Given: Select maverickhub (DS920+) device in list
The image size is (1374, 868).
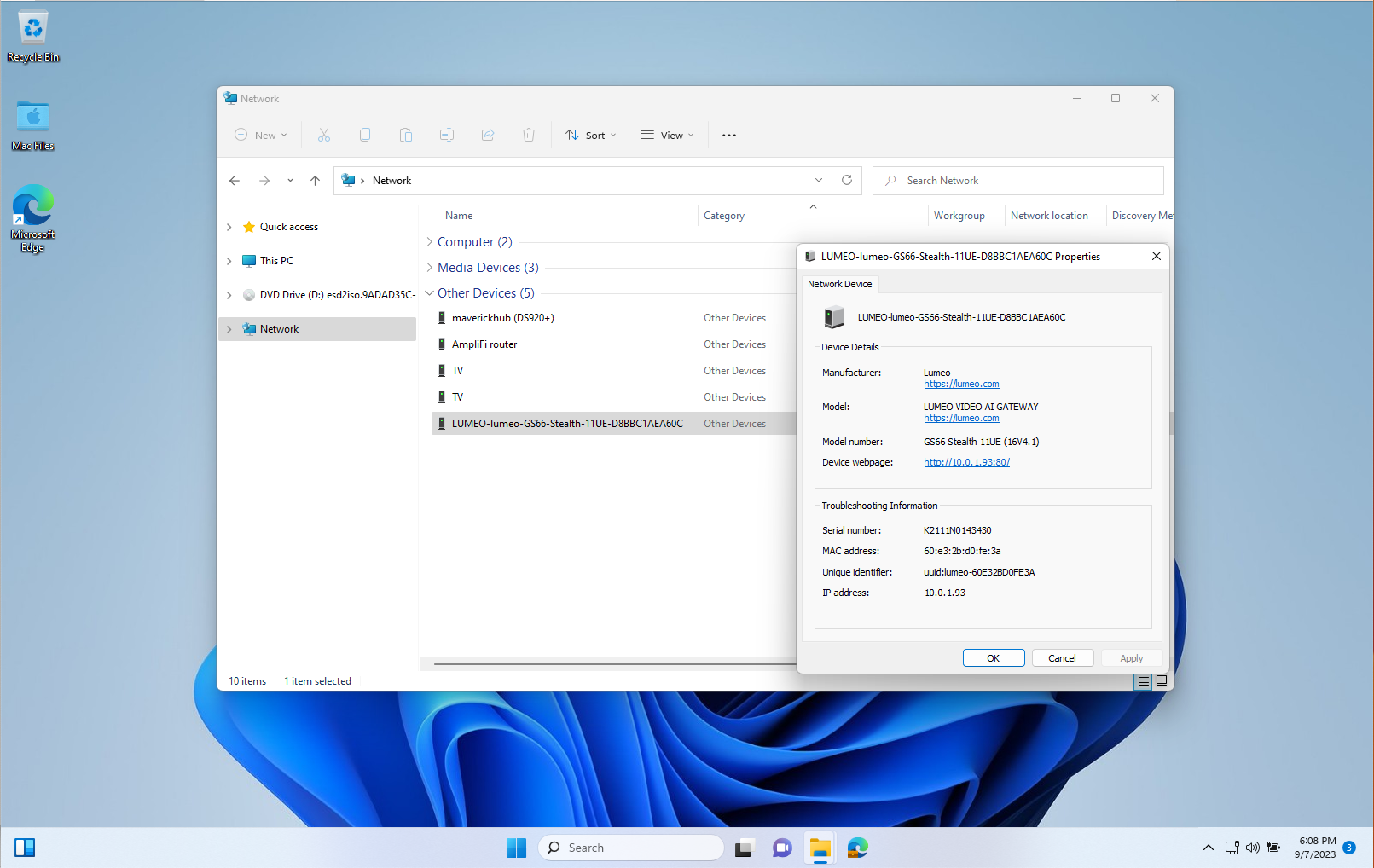Looking at the screenshot, I should click(x=502, y=318).
